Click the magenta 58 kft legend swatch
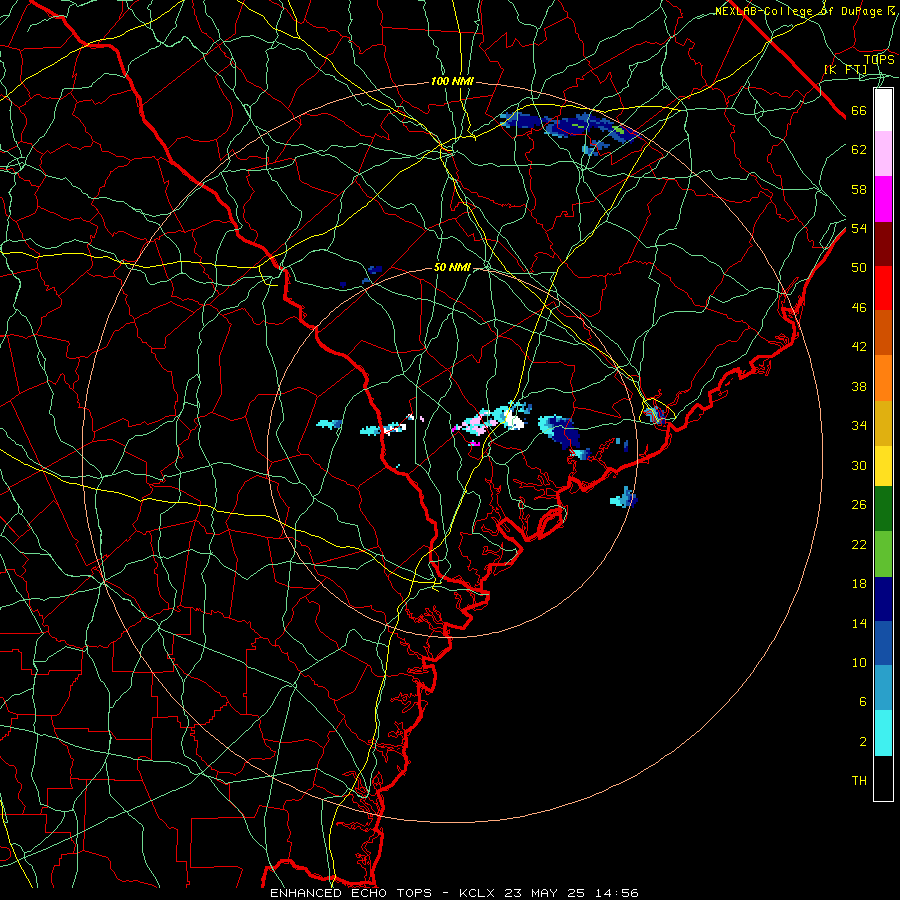 coord(883,199)
